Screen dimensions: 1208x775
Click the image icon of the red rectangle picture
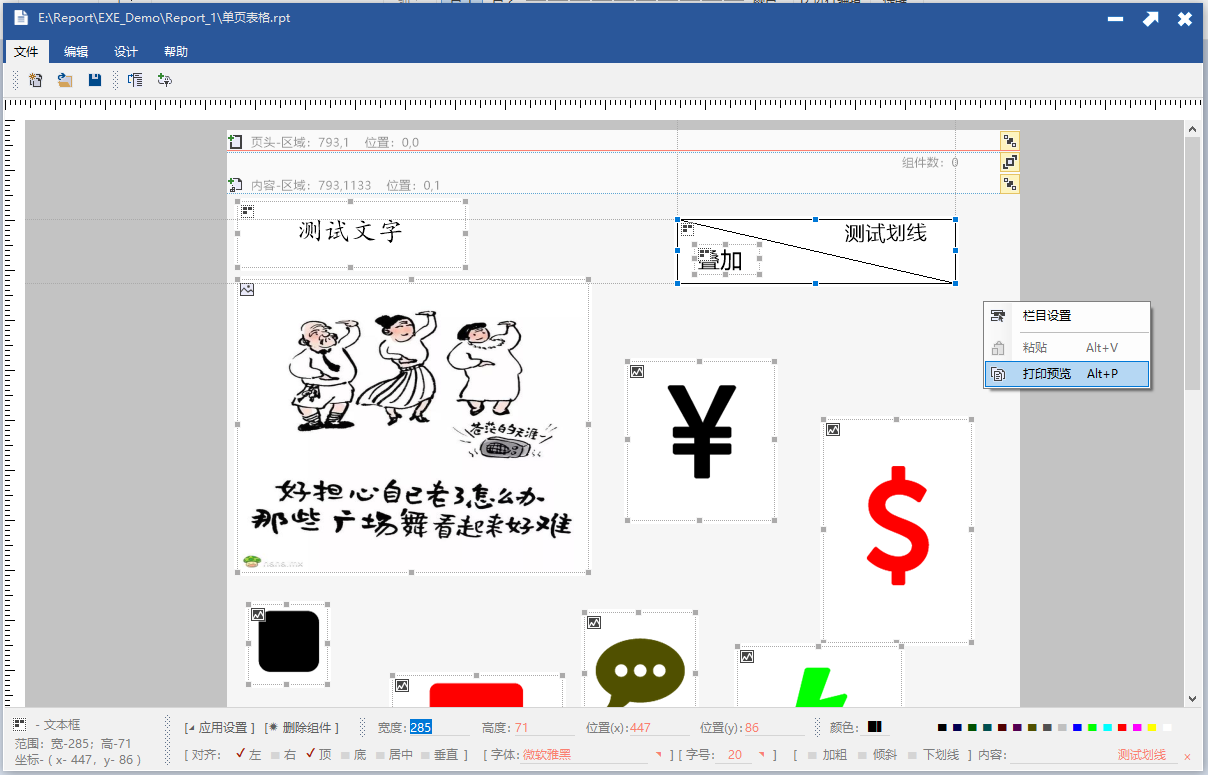[x=402, y=686]
